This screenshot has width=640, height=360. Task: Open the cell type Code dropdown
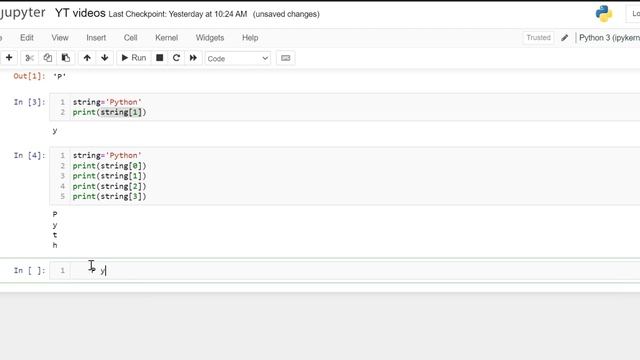point(238,58)
